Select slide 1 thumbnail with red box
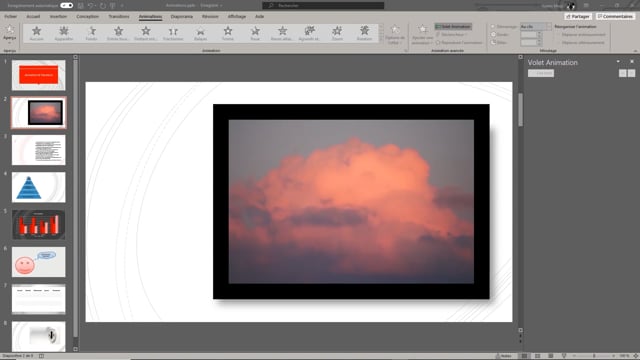640x360 pixels. 38,75
